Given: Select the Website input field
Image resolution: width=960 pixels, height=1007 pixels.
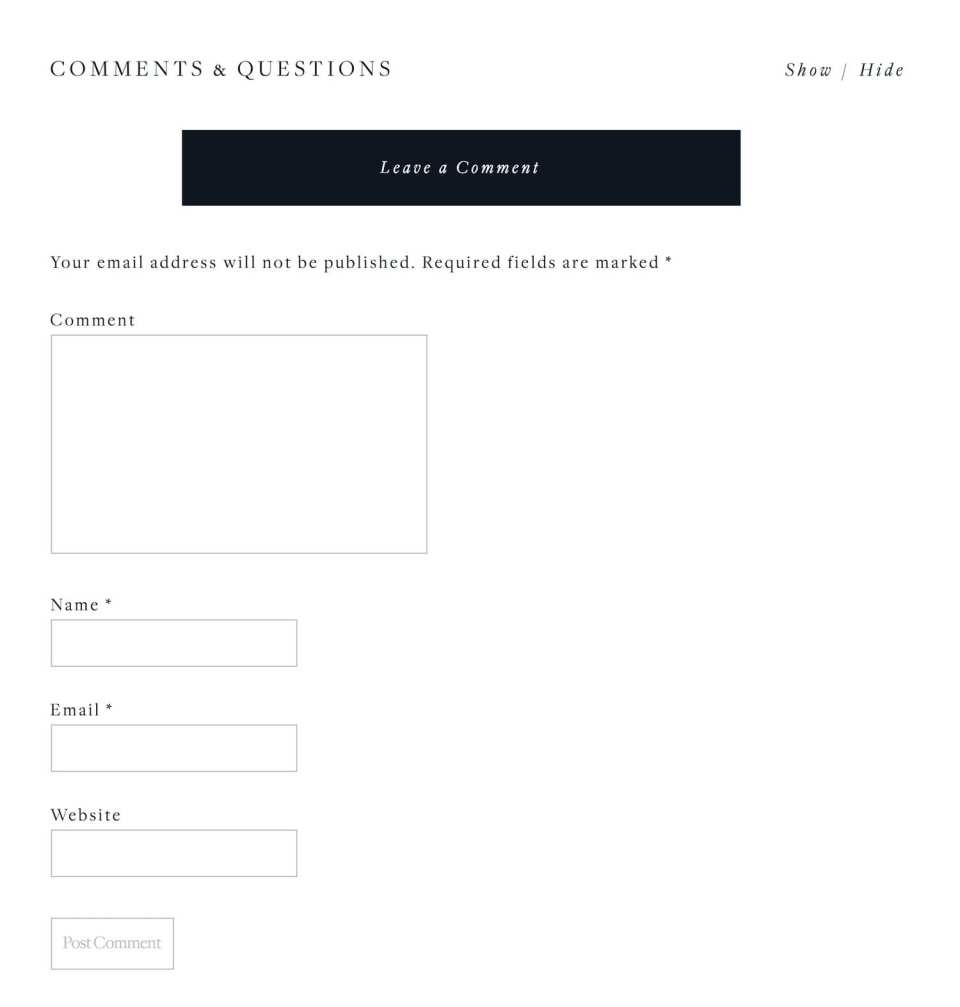Looking at the screenshot, I should (173, 852).
